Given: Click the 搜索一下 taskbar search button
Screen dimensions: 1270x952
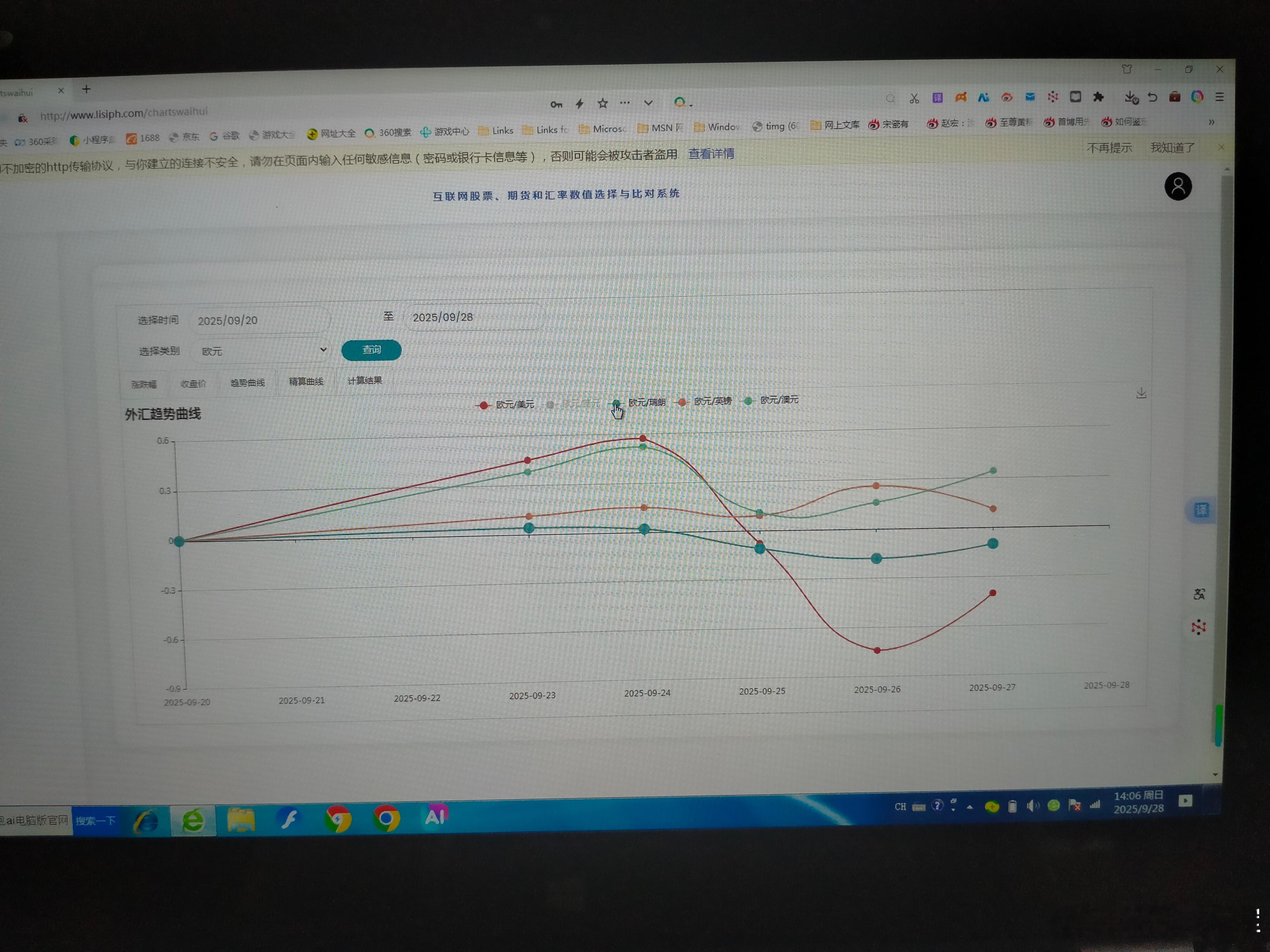Looking at the screenshot, I should click(95, 821).
